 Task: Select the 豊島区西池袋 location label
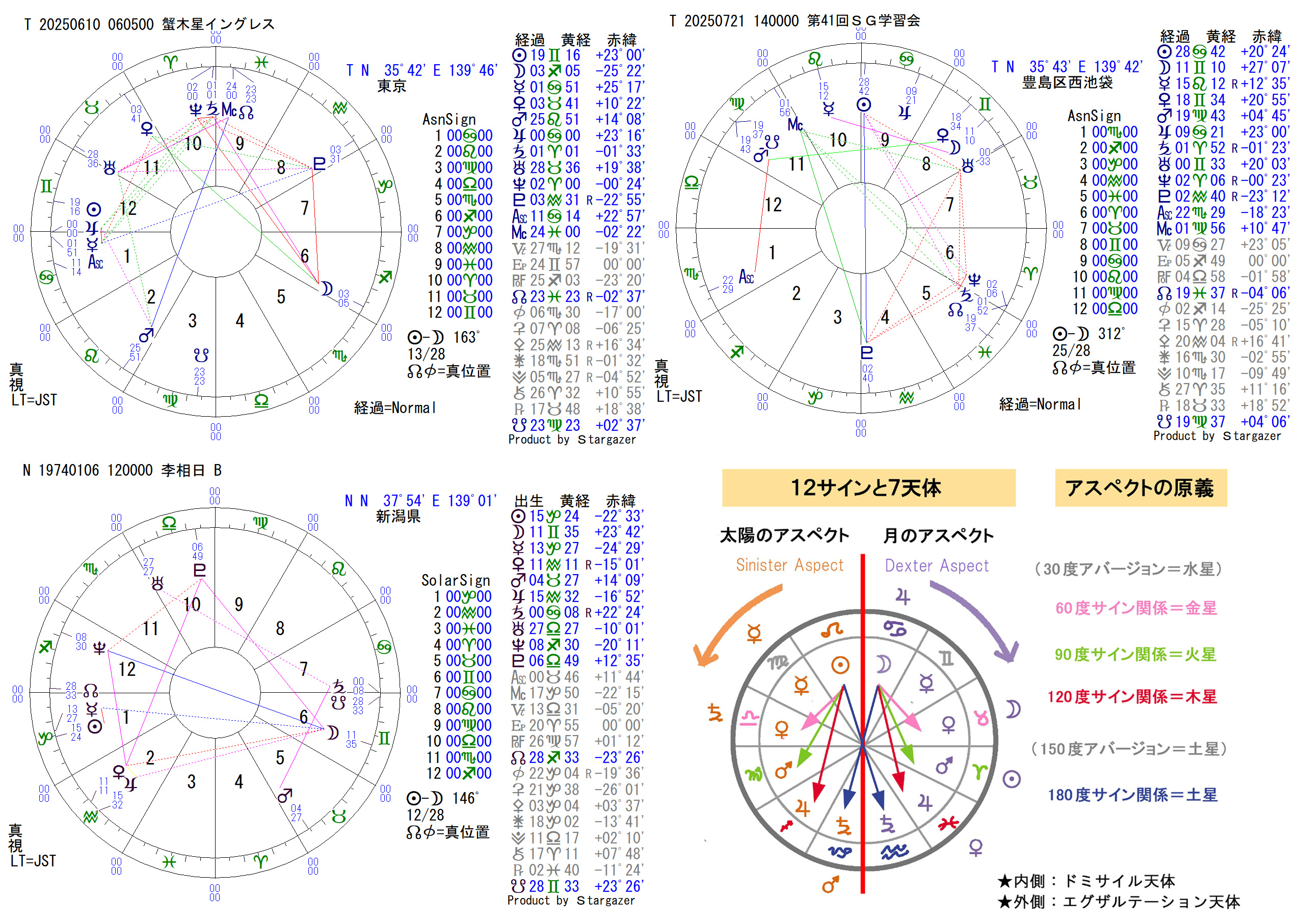pos(1067,83)
